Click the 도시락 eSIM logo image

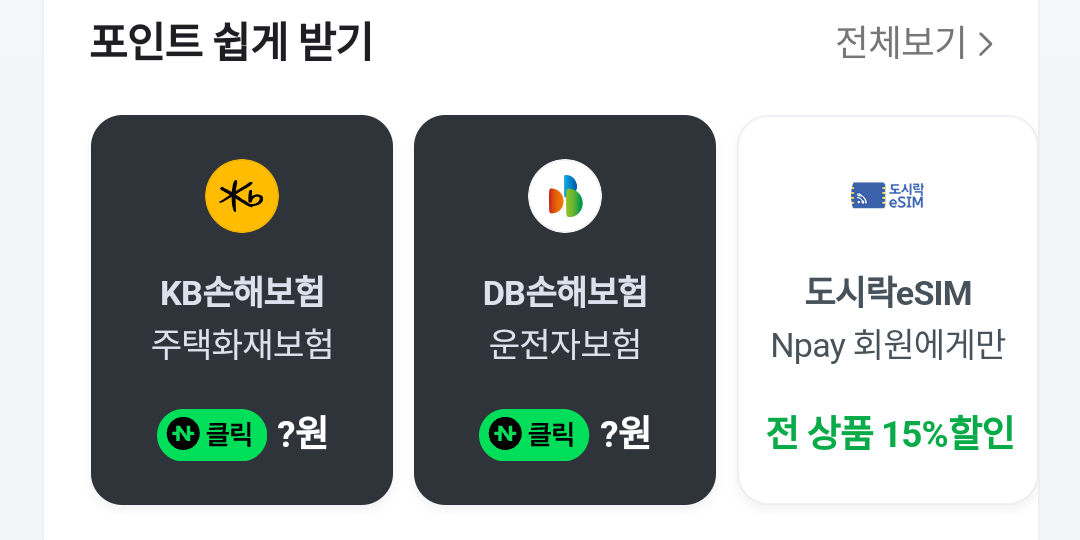coord(888,196)
